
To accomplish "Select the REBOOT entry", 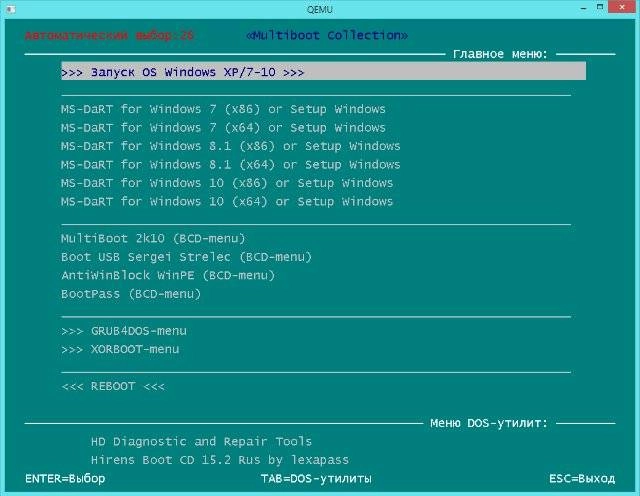I will 113,386.
